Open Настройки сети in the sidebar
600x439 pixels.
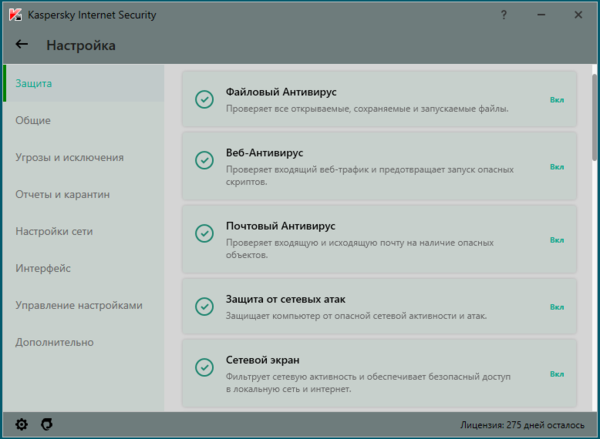pyautogui.click(x=55, y=231)
